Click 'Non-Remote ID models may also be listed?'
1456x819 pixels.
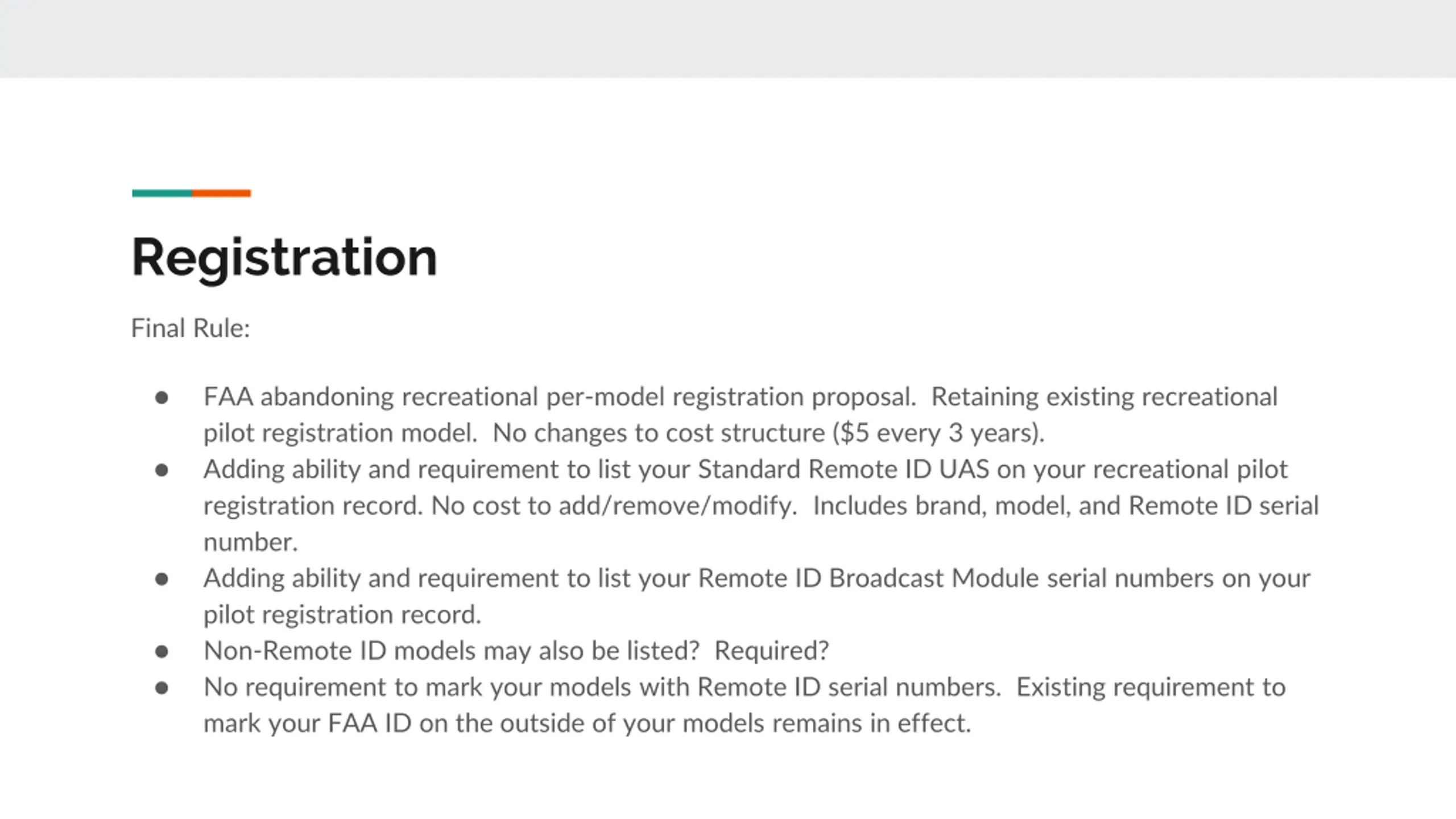click(x=452, y=652)
